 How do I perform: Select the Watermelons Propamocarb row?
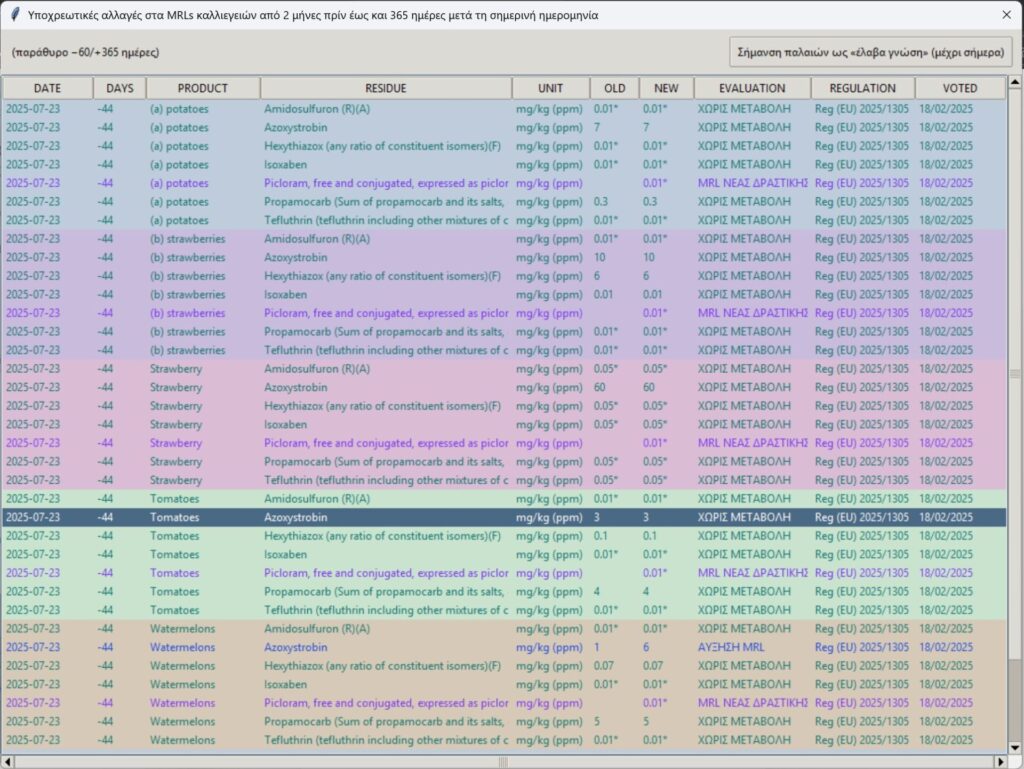click(x=504, y=721)
